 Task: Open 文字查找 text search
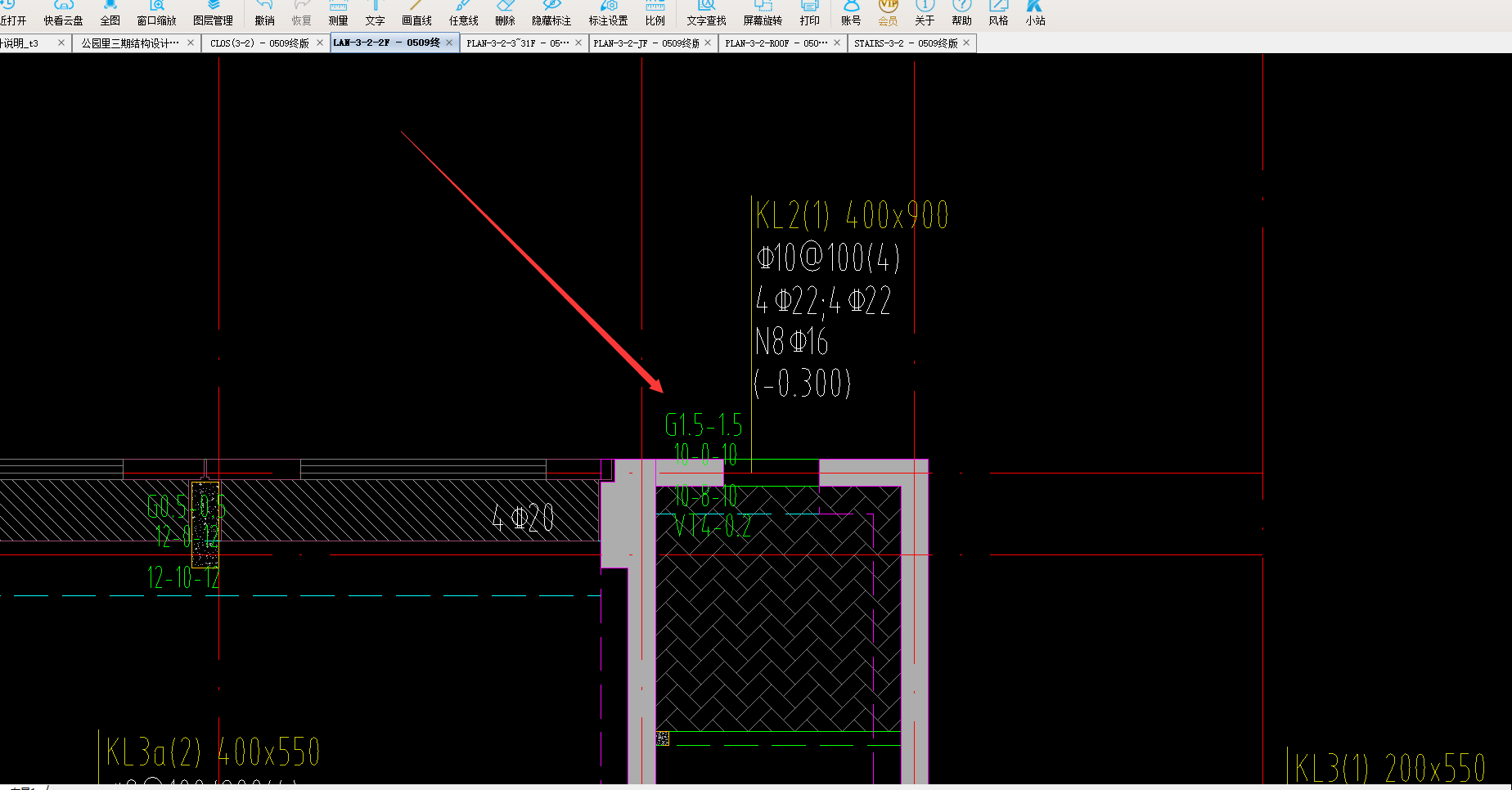pyautogui.click(x=706, y=13)
